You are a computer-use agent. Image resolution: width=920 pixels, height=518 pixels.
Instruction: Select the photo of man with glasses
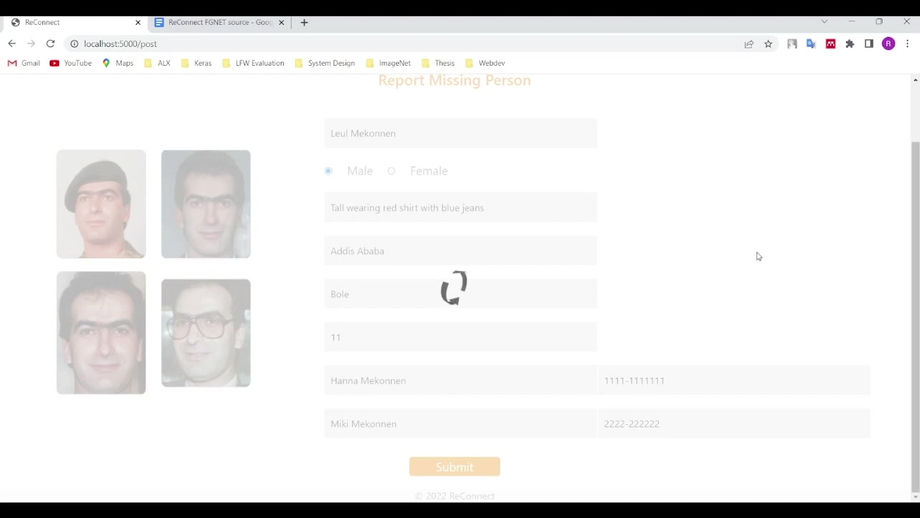206,333
